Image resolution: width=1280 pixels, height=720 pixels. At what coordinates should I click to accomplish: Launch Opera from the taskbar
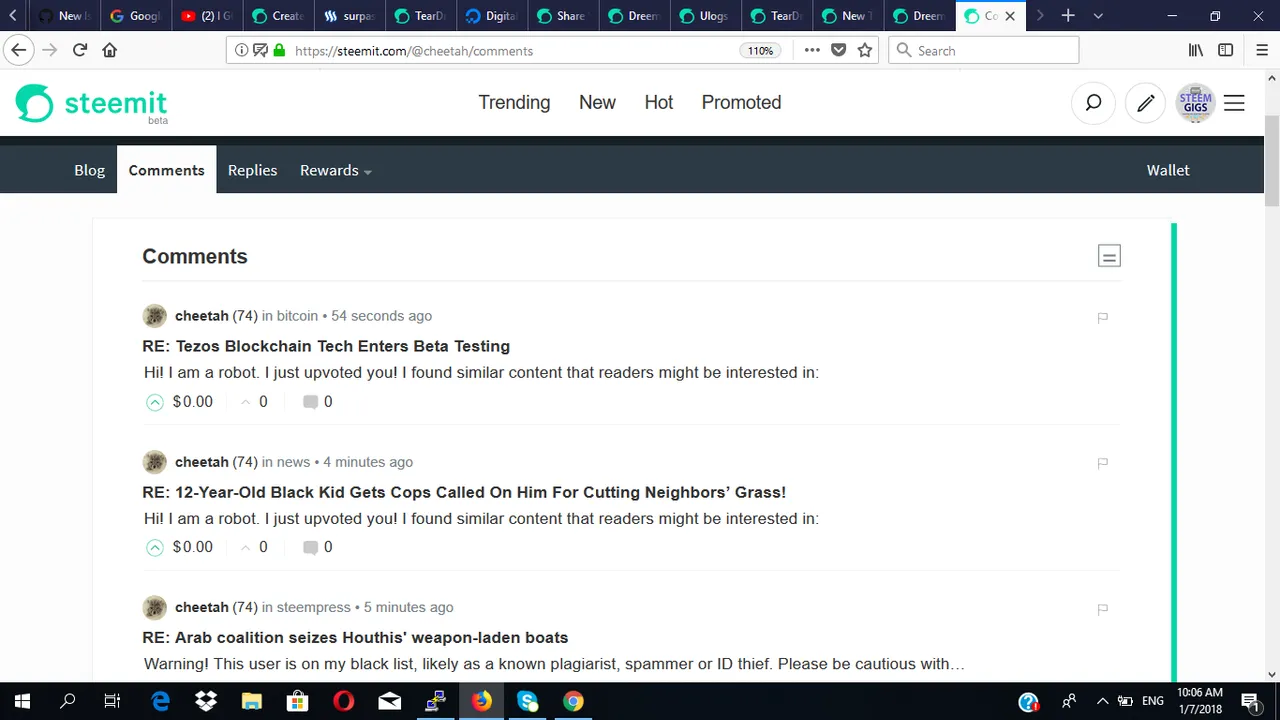[x=343, y=701]
